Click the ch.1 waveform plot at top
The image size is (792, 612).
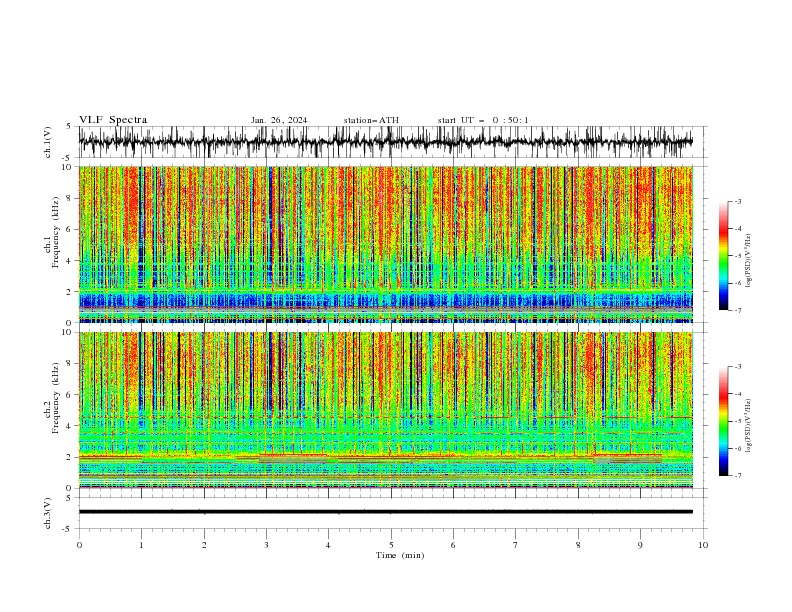(x=386, y=142)
